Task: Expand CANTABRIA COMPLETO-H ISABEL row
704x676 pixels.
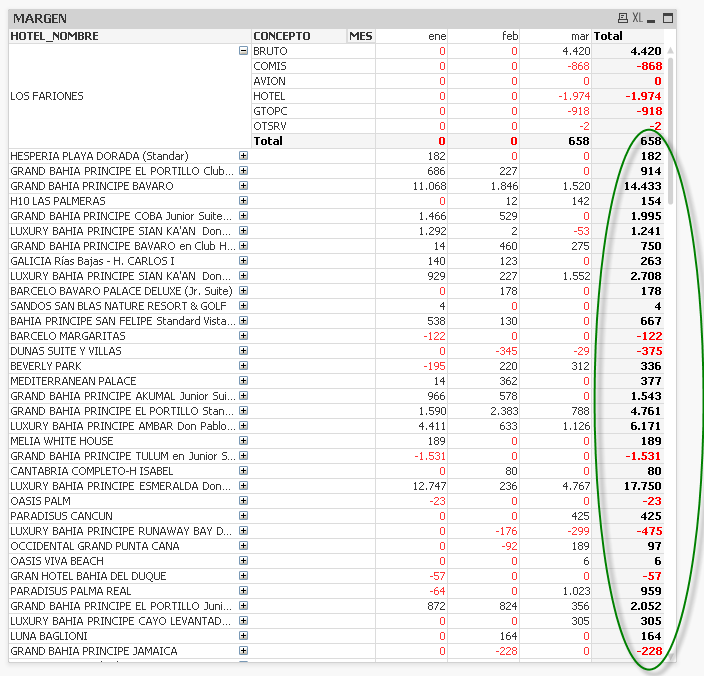Action: click(243, 471)
